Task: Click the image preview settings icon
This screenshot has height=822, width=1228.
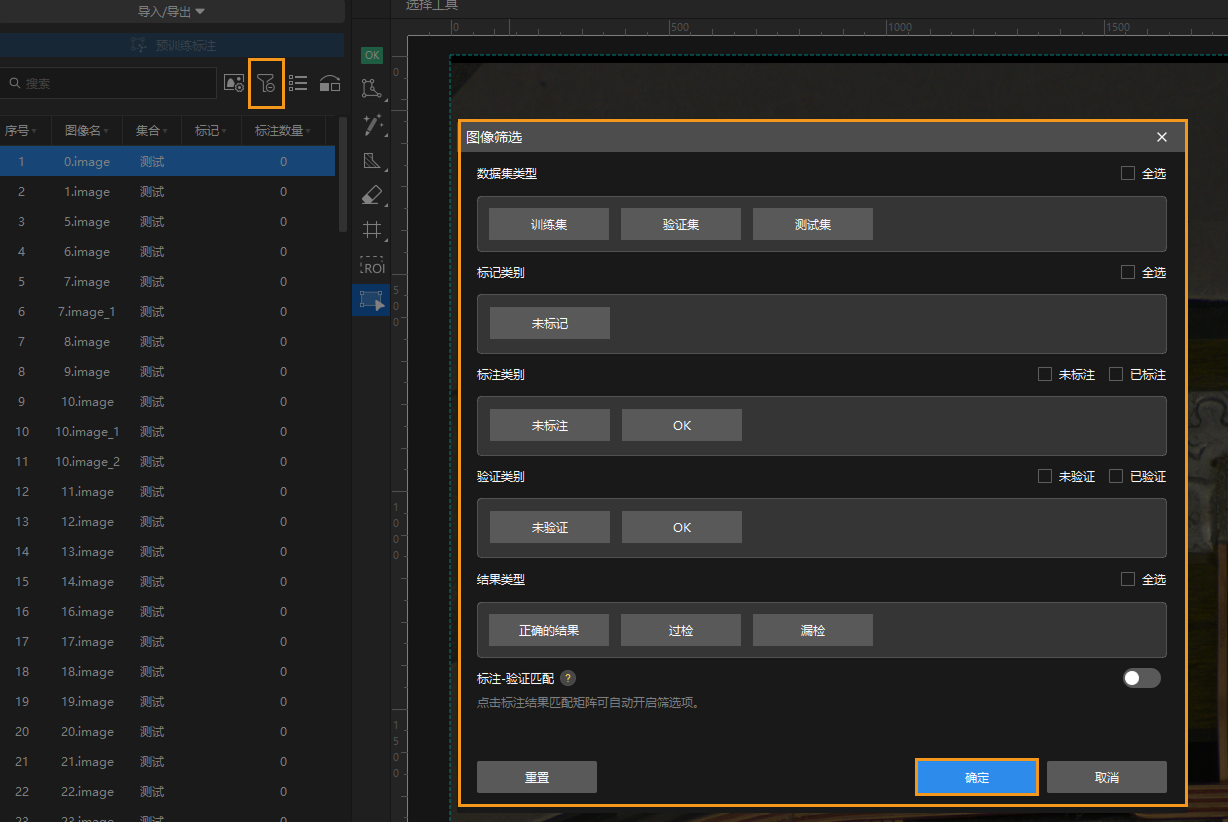Action: point(234,83)
